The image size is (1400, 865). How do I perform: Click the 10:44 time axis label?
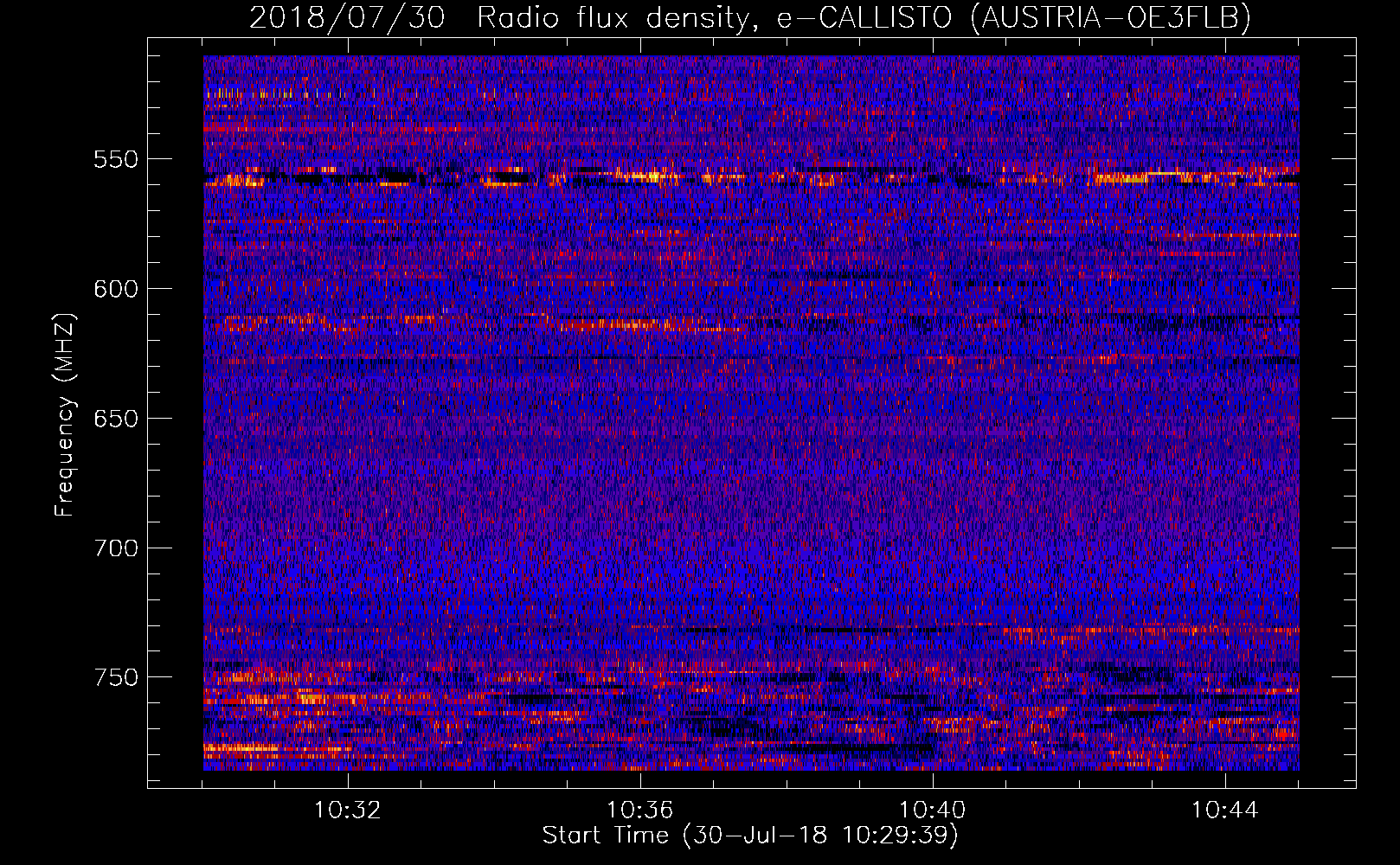(1225, 811)
